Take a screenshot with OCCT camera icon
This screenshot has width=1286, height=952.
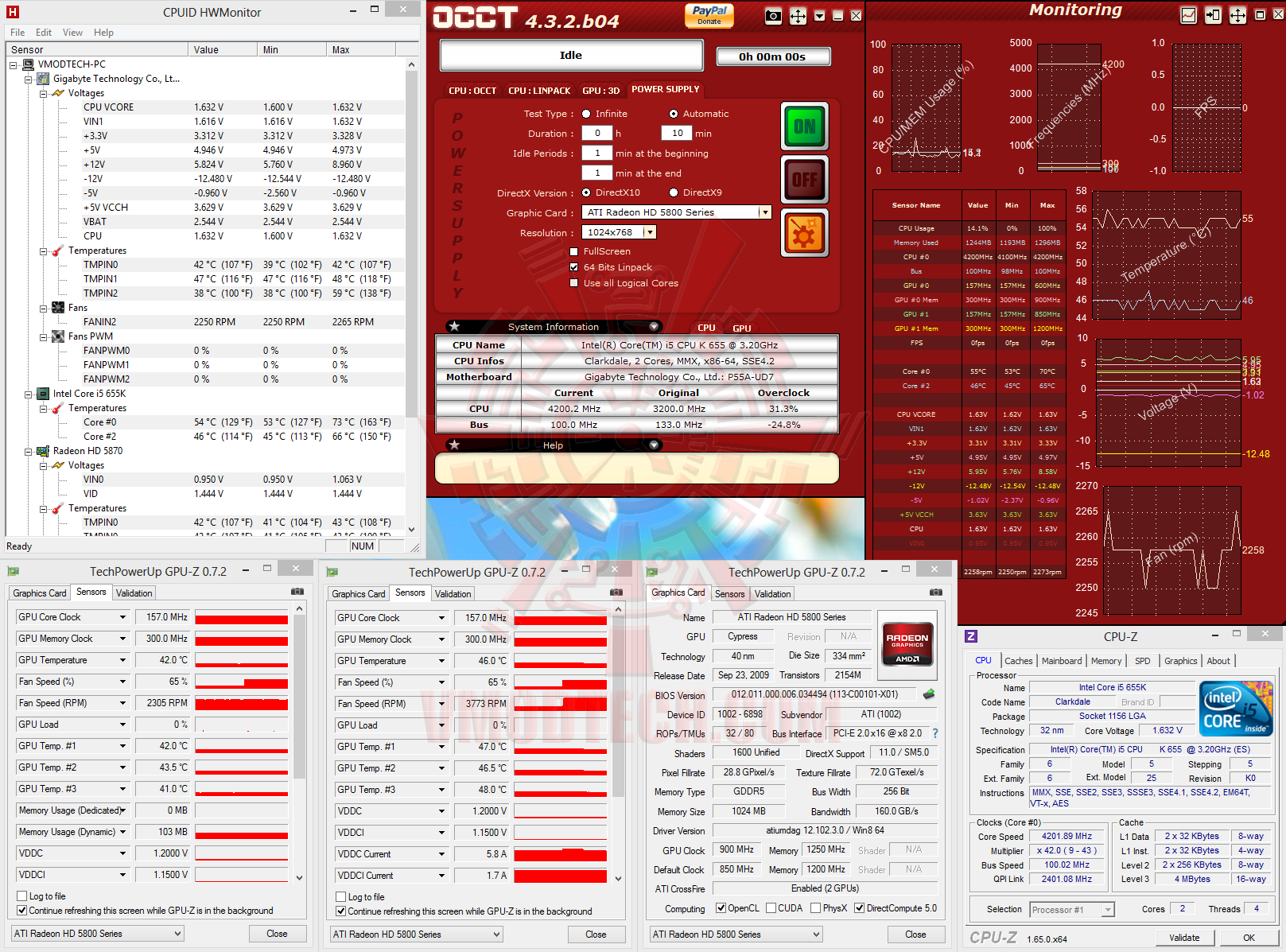(x=773, y=16)
